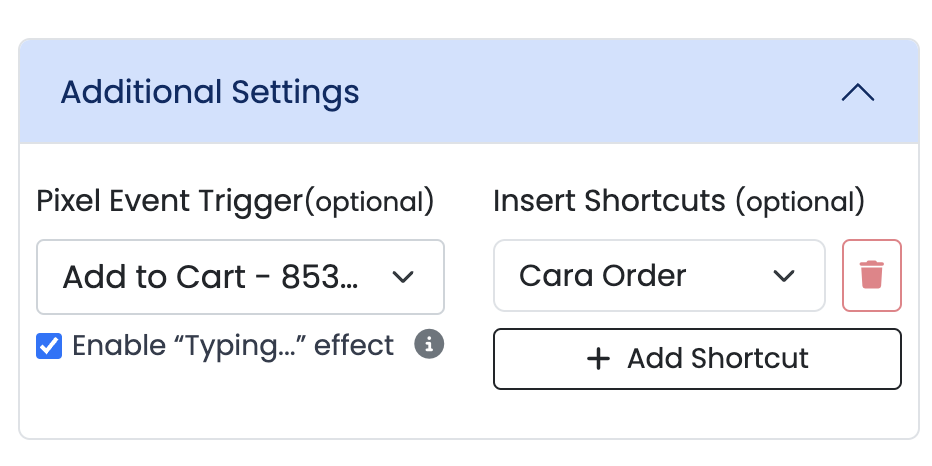Viewport: 932px width, 466px height.
Task: Click "(optional)" next to Insert Shortcuts
Action: tap(800, 201)
